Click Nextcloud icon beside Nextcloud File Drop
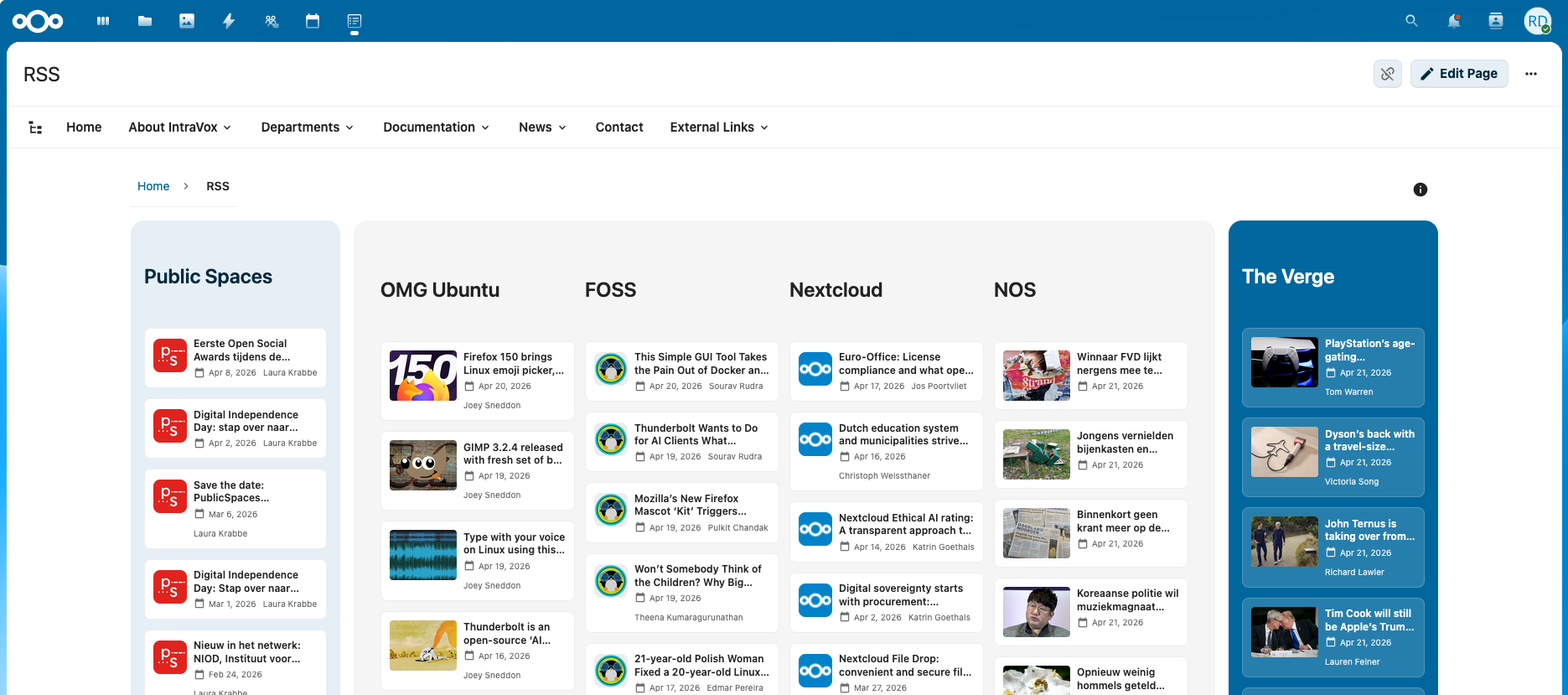This screenshot has height=695, width=1568. click(x=815, y=670)
